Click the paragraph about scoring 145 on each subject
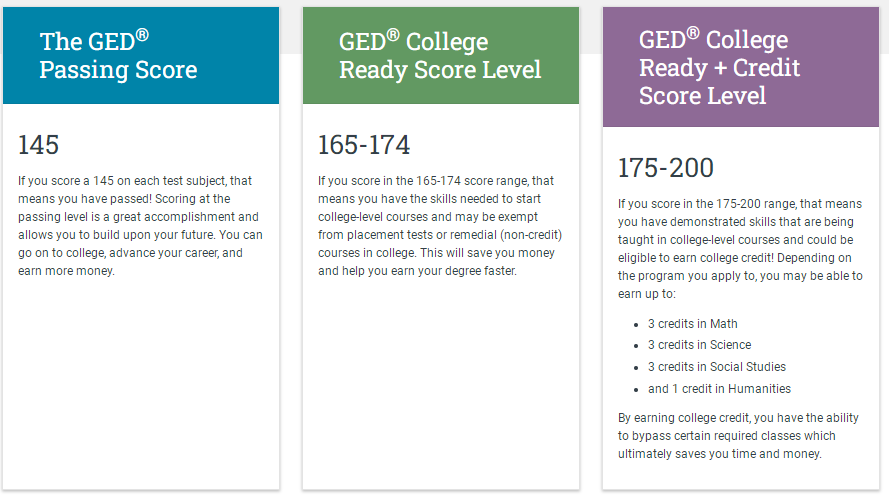The image size is (889, 496). [x=141, y=226]
